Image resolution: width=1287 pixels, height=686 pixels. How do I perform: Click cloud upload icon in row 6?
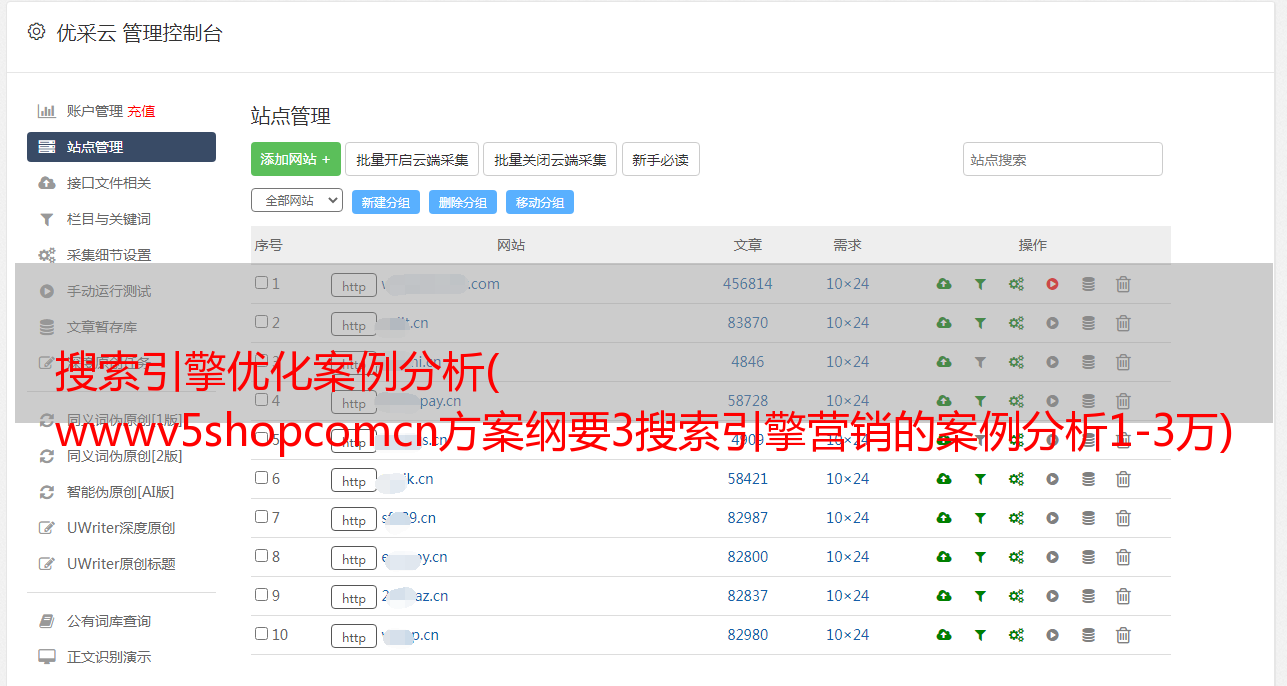[x=944, y=479]
